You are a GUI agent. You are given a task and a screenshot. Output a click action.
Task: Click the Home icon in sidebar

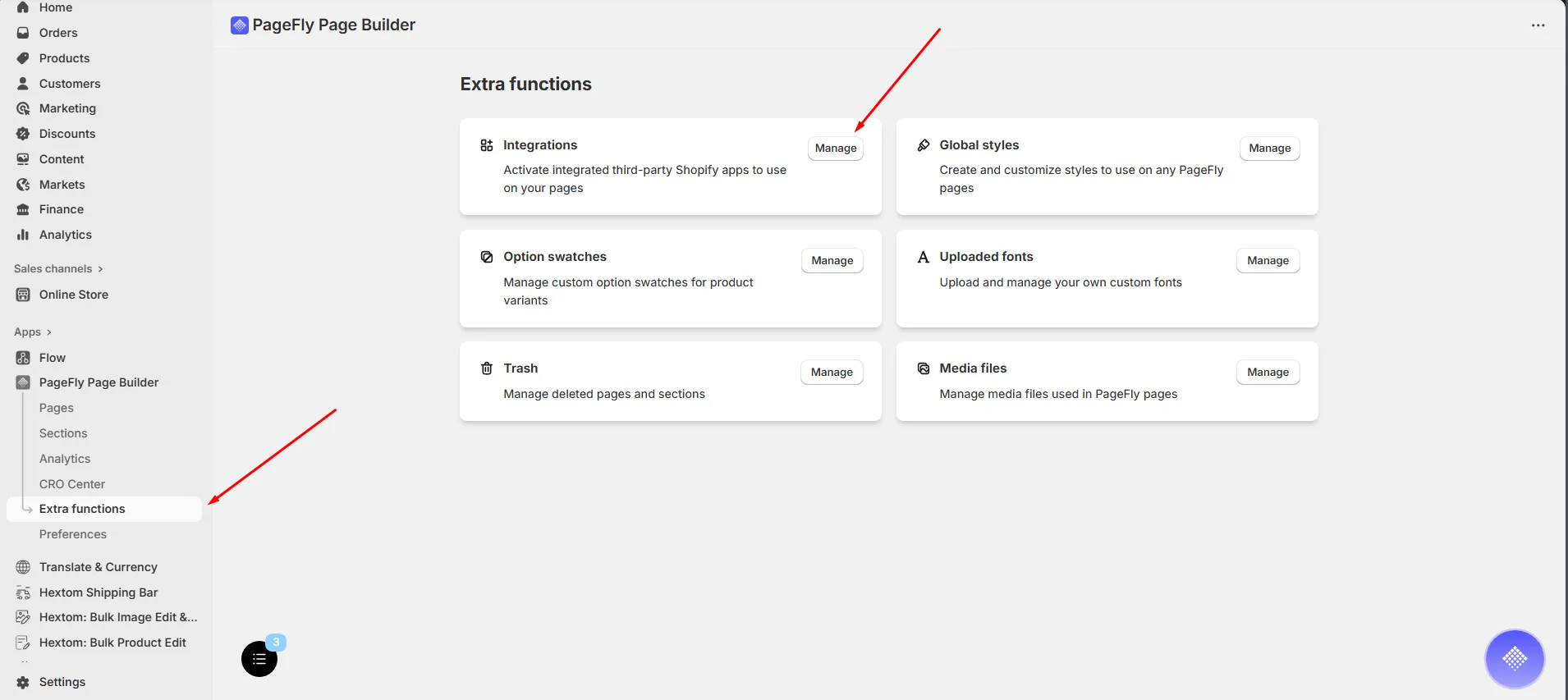(x=23, y=7)
